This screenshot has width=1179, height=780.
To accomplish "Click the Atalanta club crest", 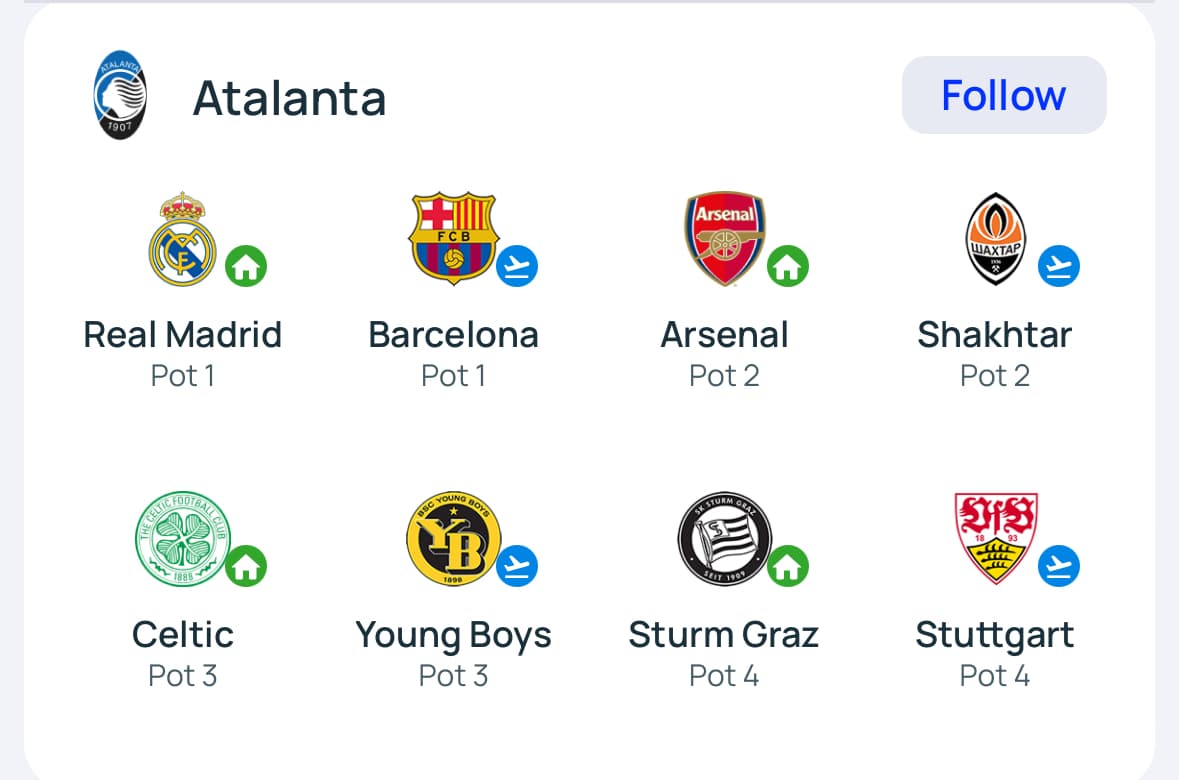I will point(120,96).
